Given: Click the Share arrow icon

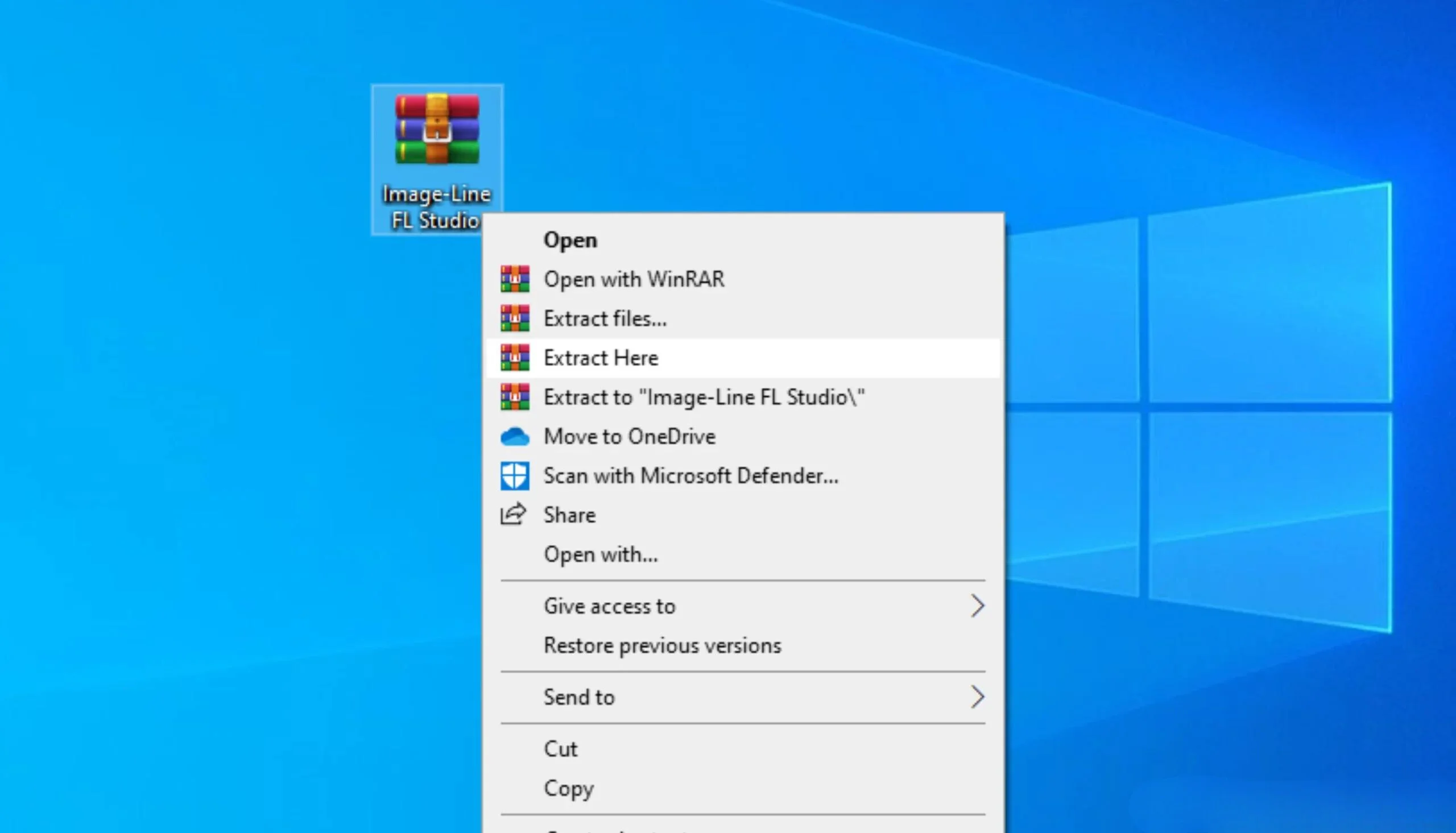Looking at the screenshot, I should click(513, 515).
